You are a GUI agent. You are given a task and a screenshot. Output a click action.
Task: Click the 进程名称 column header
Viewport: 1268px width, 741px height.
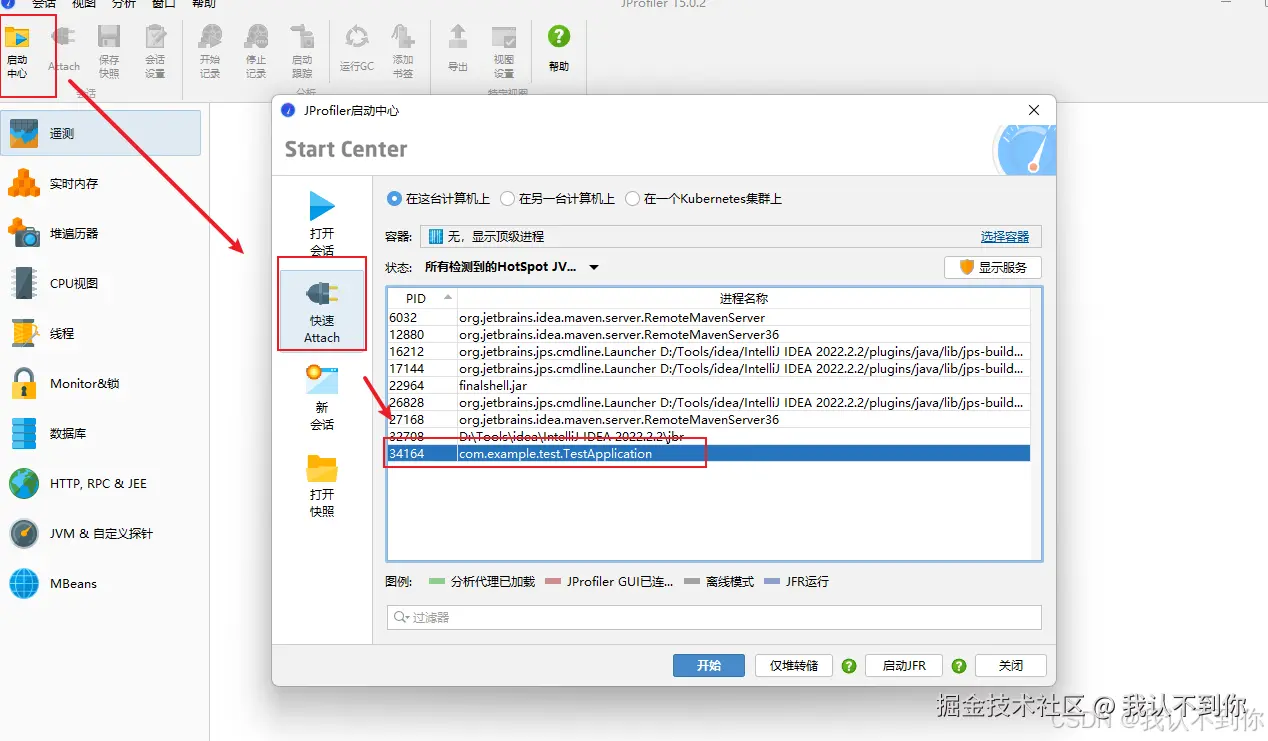click(744, 298)
